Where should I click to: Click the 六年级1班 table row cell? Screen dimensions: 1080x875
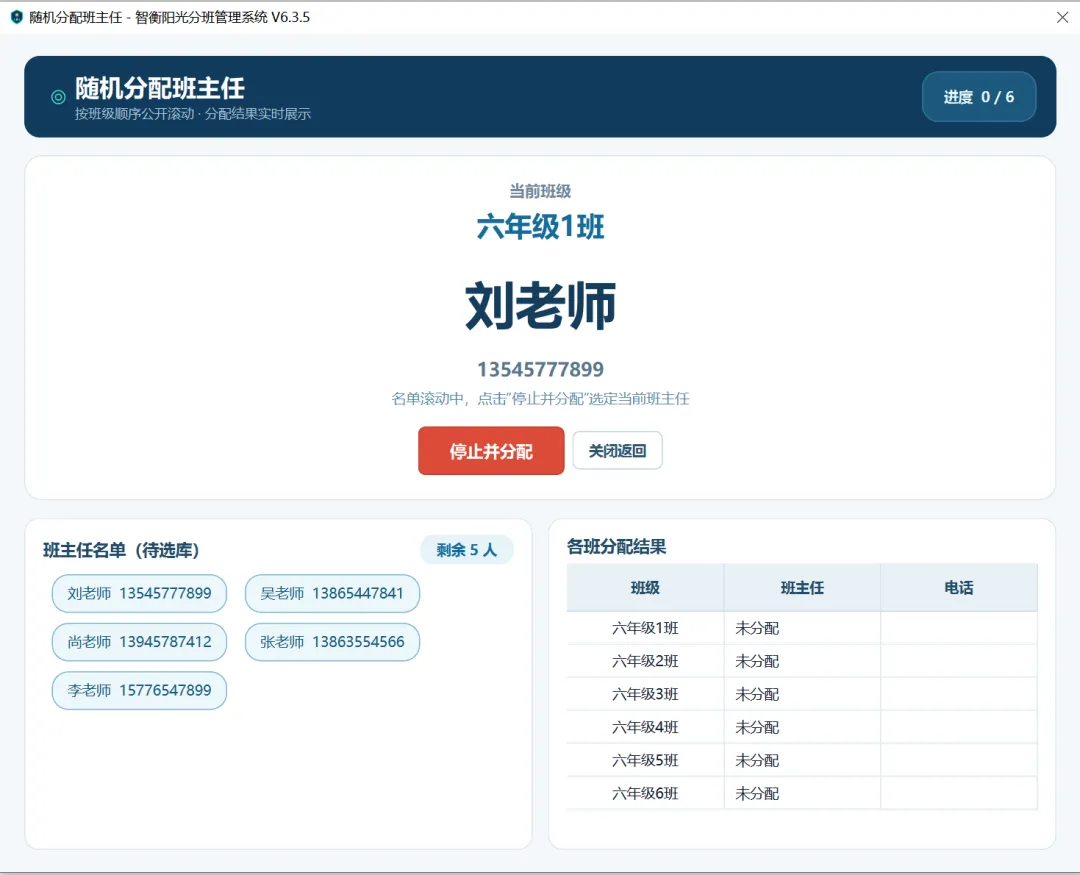pyautogui.click(x=645, y=628)
